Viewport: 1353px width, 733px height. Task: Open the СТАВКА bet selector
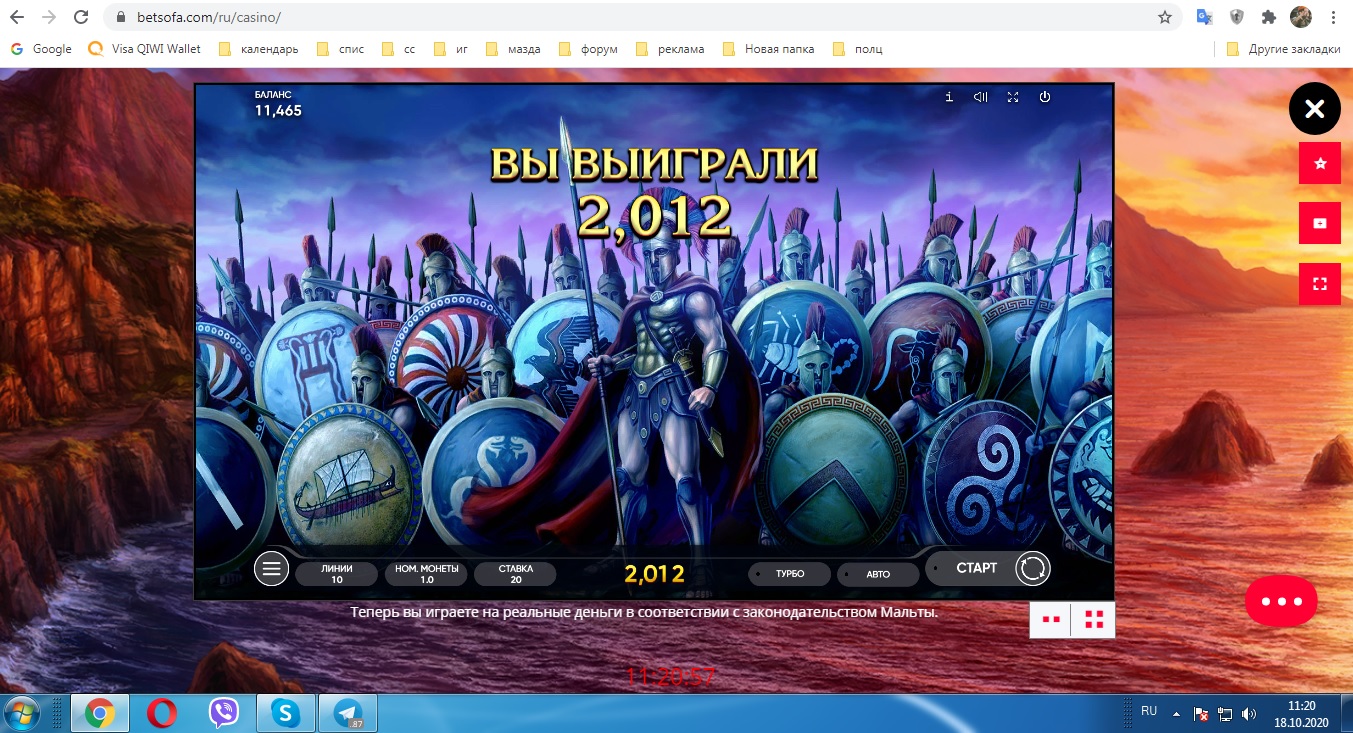coord(515,574)
